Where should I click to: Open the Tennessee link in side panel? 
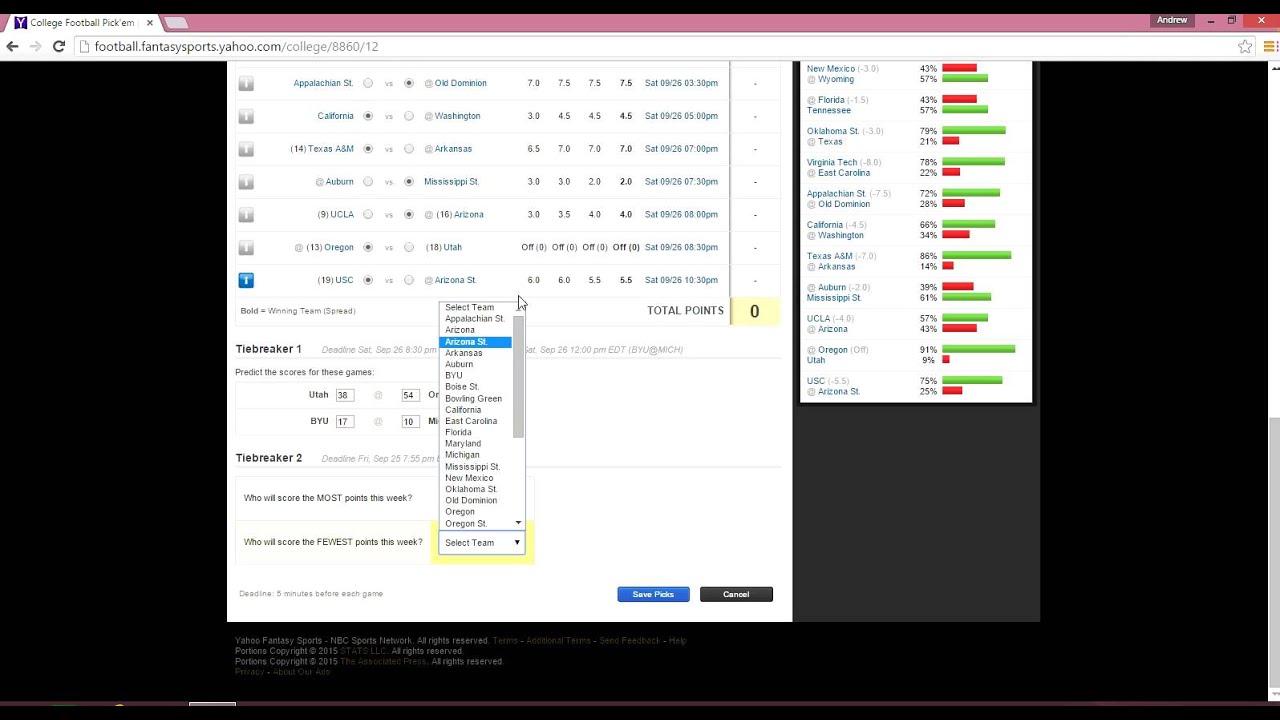click(x=829, y=110)
